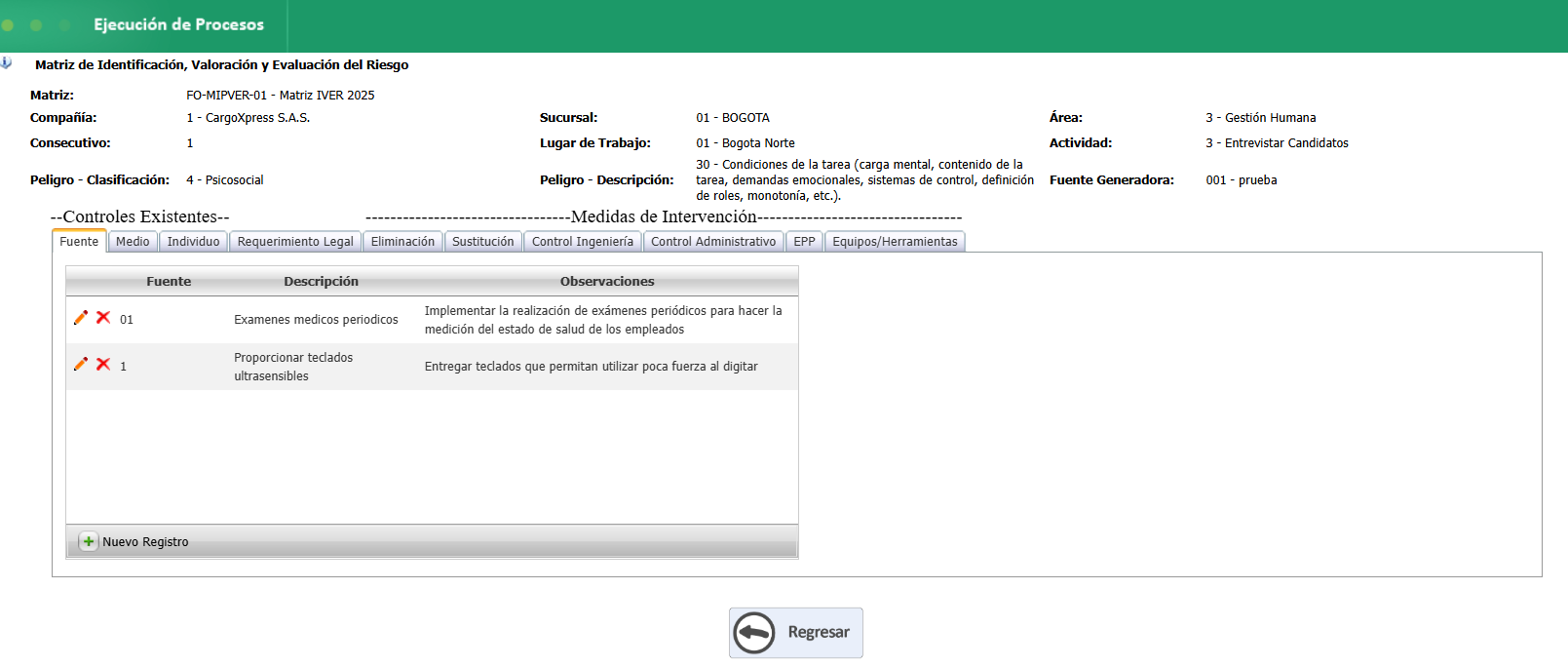The height and width of the screenshot is (668, 1568).
Task: Open the Control Ingeniería tab
Action: [x=583, y=242]
